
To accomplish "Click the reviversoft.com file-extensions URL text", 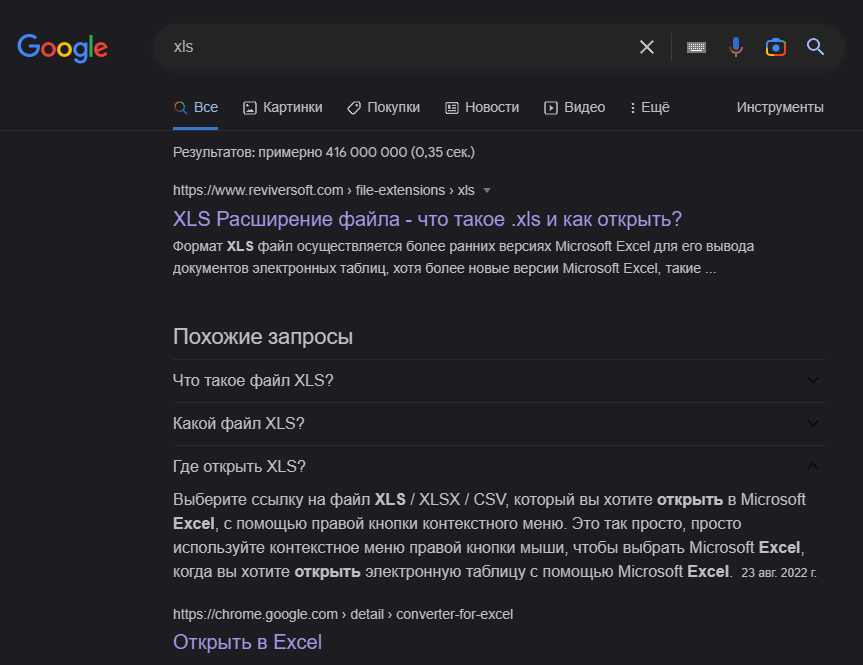I will [x=324, y=190].
